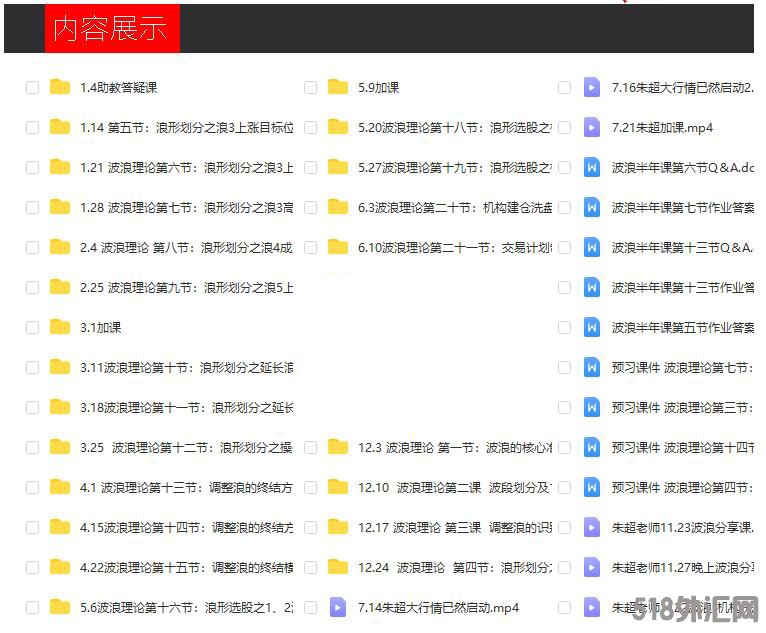Open folder name 5.27波浪理论第十九节
Viewport: 766px width, 633px height.
pos(455,168)
